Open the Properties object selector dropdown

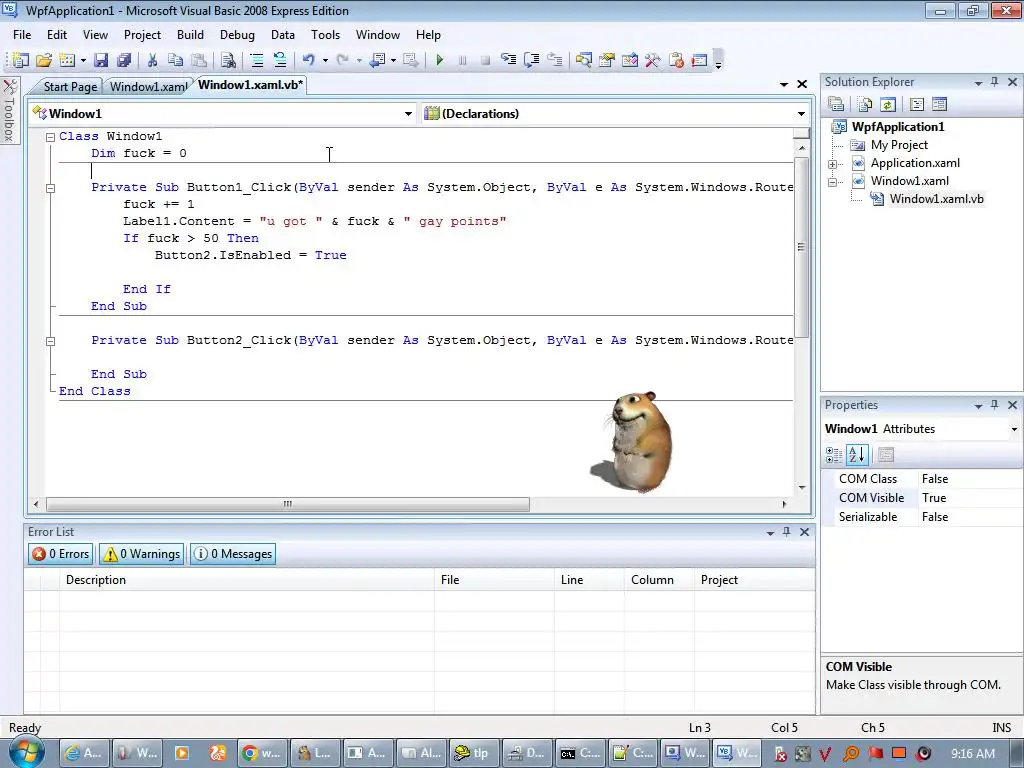(1014, 429)
